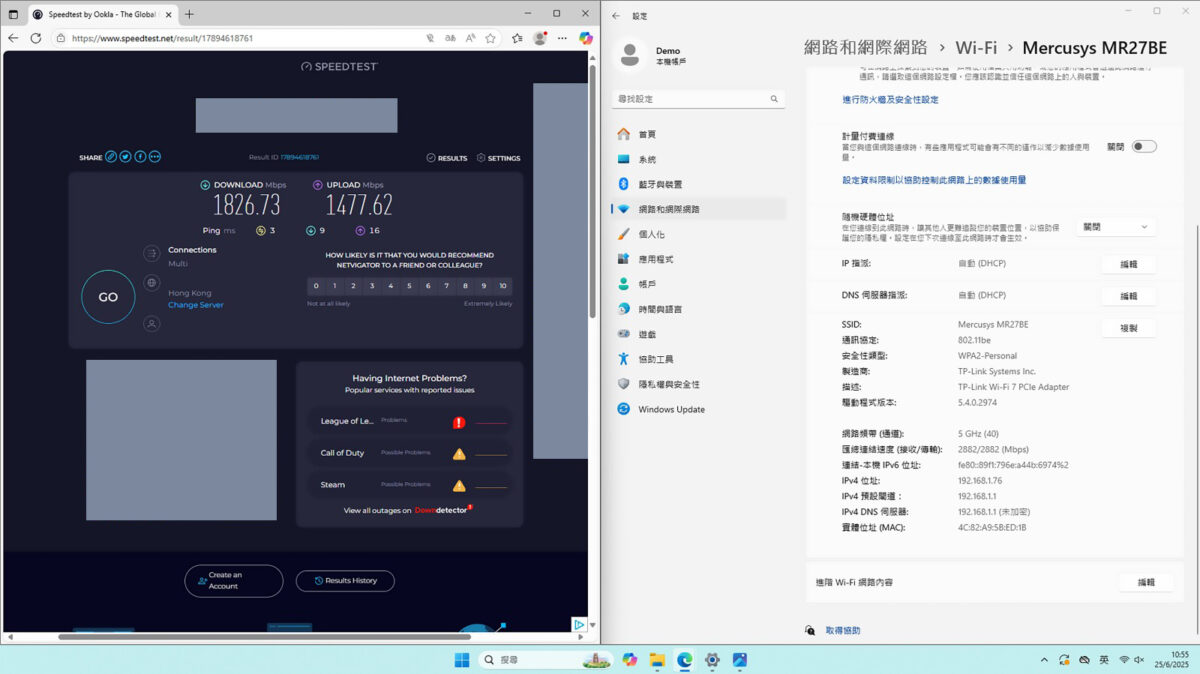The height and width of the screenshot is (674, 1200).
Task: Click the globe server icon in Speedtest
Action: pyautogui.click(x=152, y=283)
